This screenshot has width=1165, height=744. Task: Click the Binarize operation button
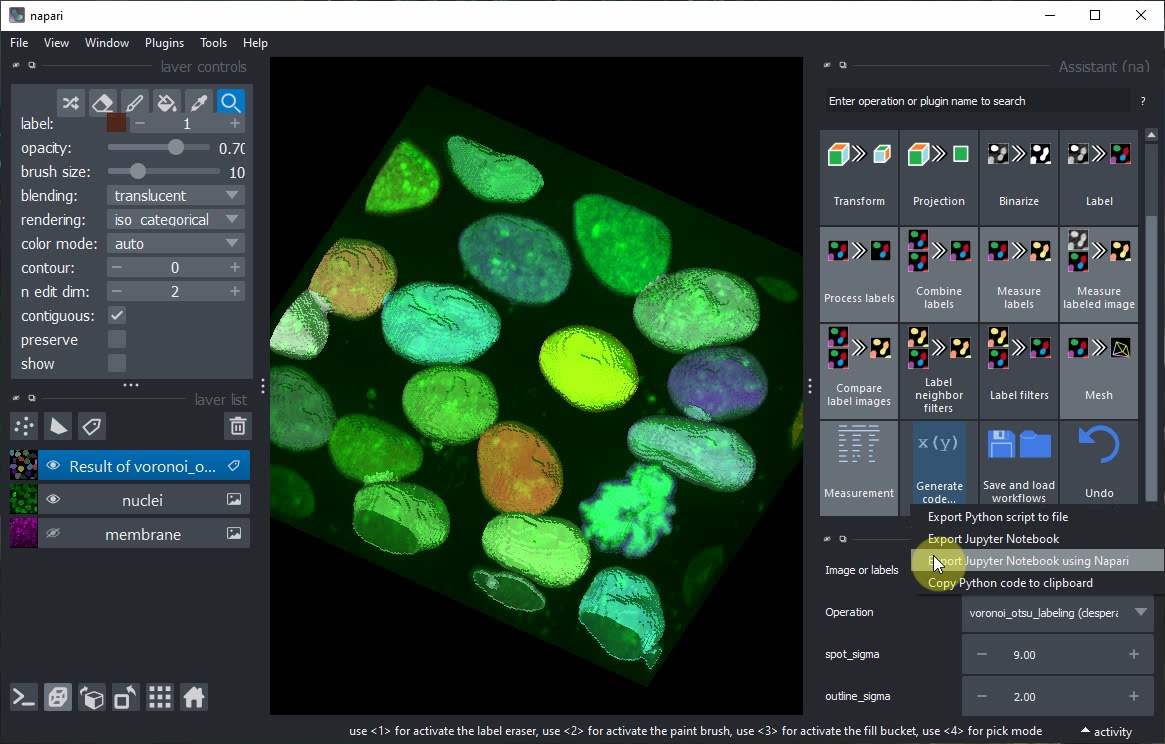coord(1018,177)
